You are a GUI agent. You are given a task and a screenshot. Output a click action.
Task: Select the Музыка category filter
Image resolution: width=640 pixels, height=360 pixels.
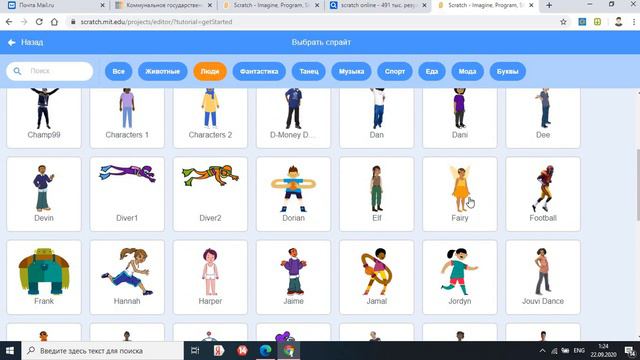click(351, 71)
